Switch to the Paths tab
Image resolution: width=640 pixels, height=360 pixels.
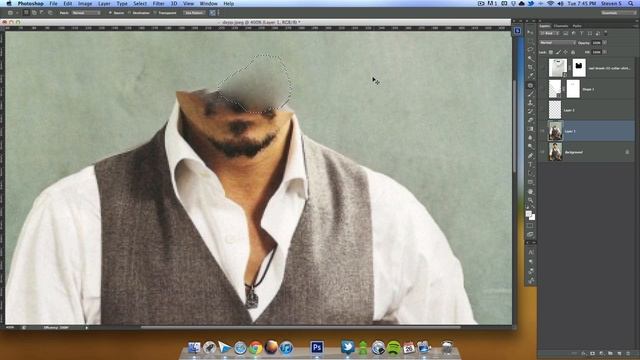click(577, 26)
